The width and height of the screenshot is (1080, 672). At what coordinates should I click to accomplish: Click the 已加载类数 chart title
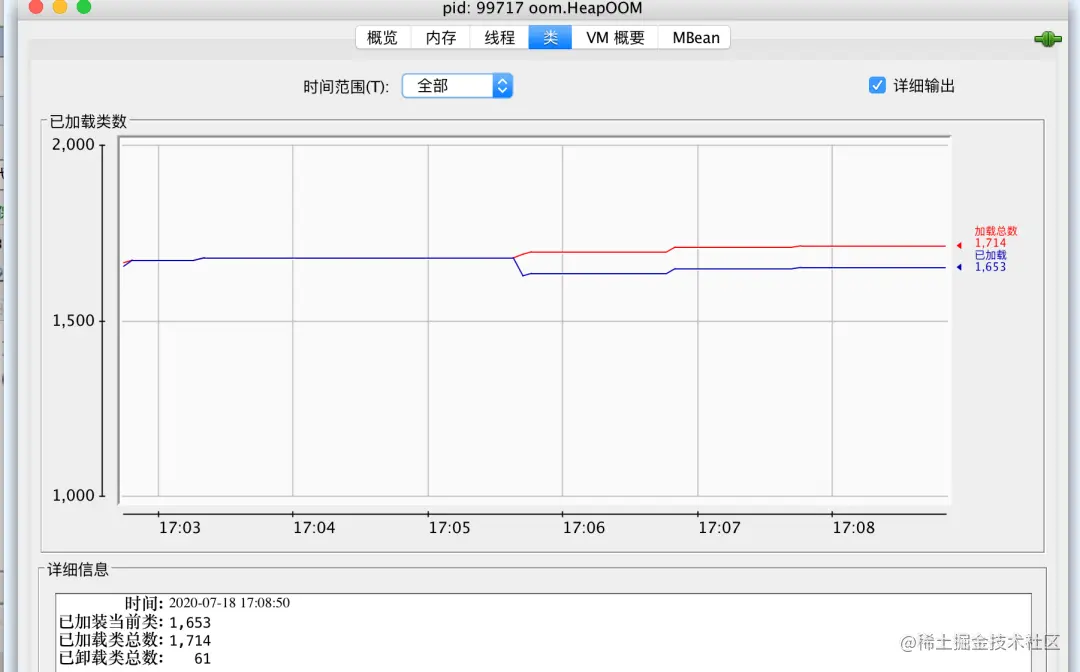tap(88, 122)
